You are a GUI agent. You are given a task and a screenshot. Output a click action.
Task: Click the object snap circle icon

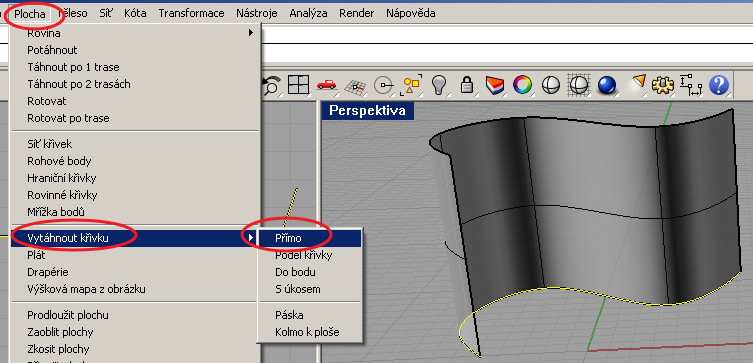[384, 85]
